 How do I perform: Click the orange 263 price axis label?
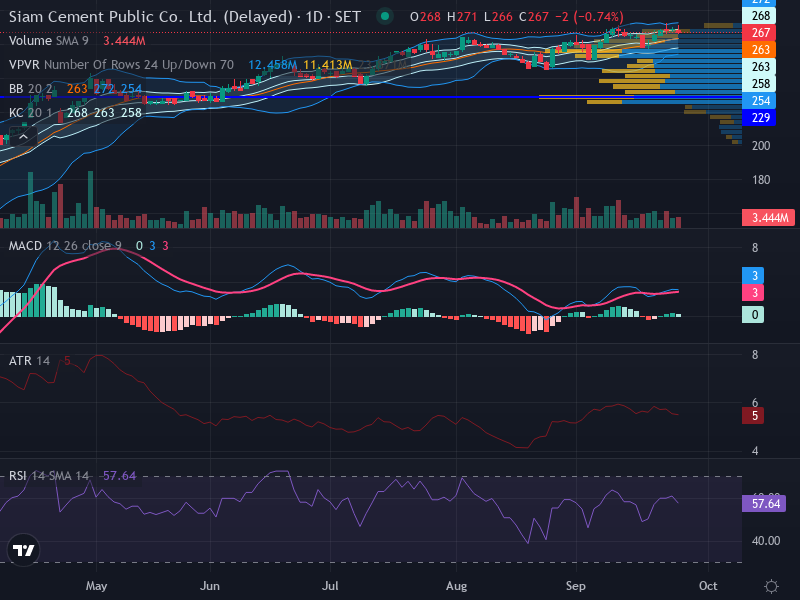[759, 49]
